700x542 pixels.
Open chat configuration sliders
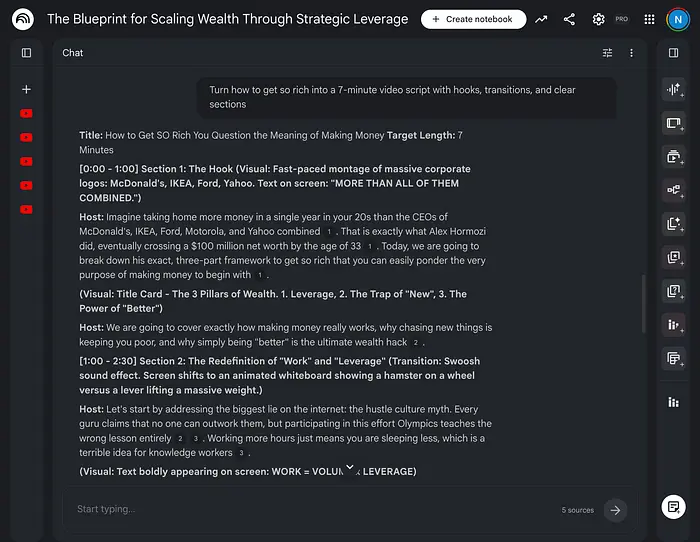pos(607,53)
